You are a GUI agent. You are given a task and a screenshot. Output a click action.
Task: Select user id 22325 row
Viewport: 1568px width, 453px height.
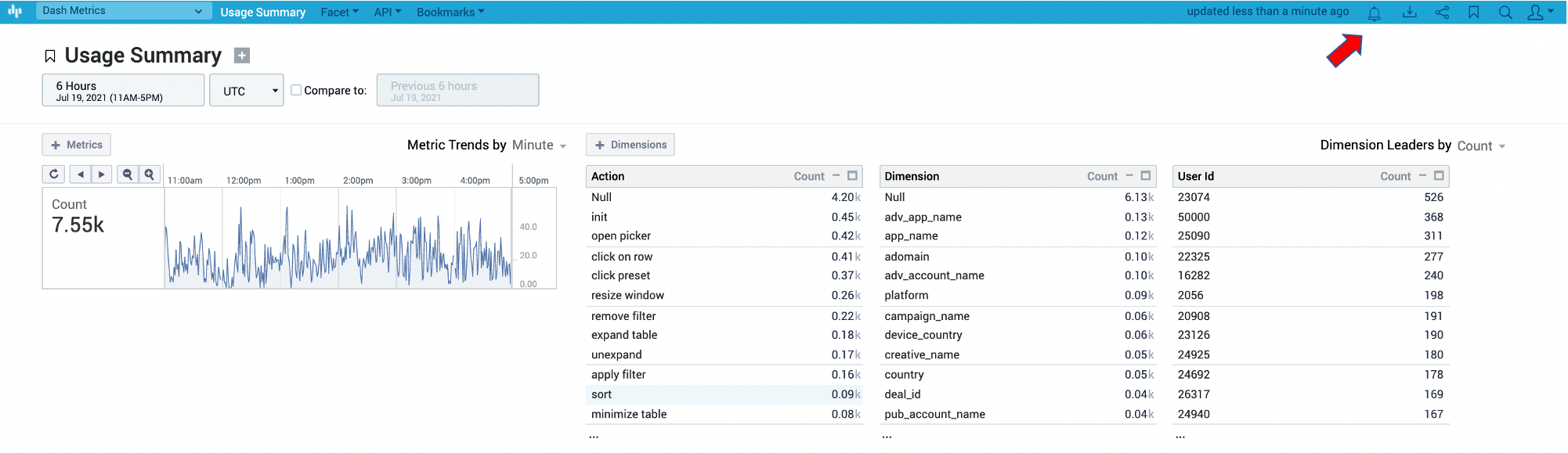tap(1311, 257)
